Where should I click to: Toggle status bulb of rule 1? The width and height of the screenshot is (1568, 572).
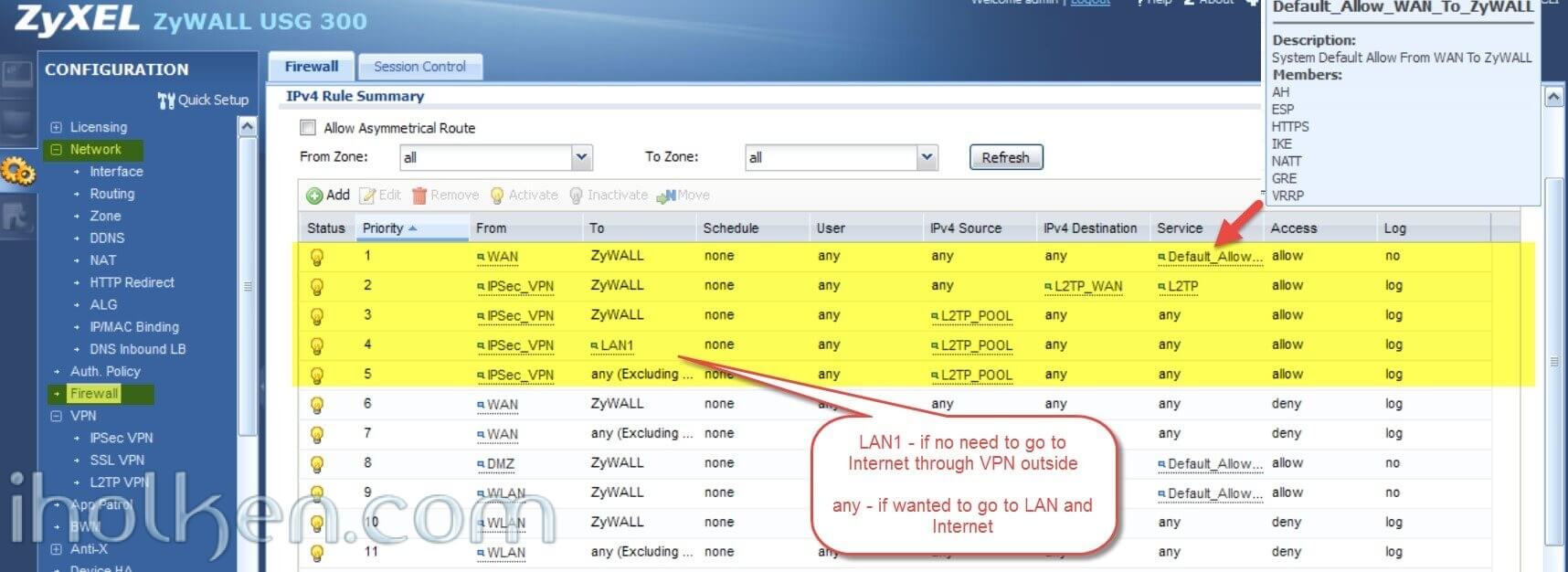[317, 257]
